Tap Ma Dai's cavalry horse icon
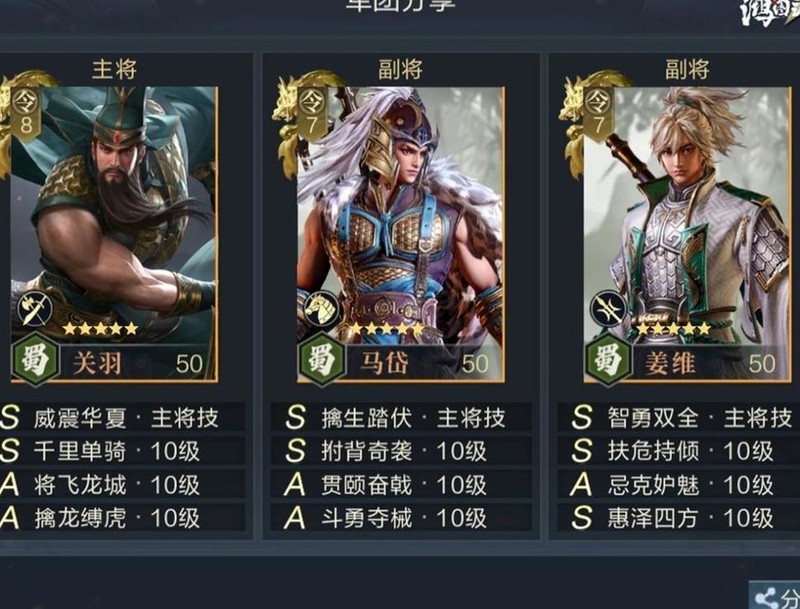Screen dimensions: 800x609 321,309
